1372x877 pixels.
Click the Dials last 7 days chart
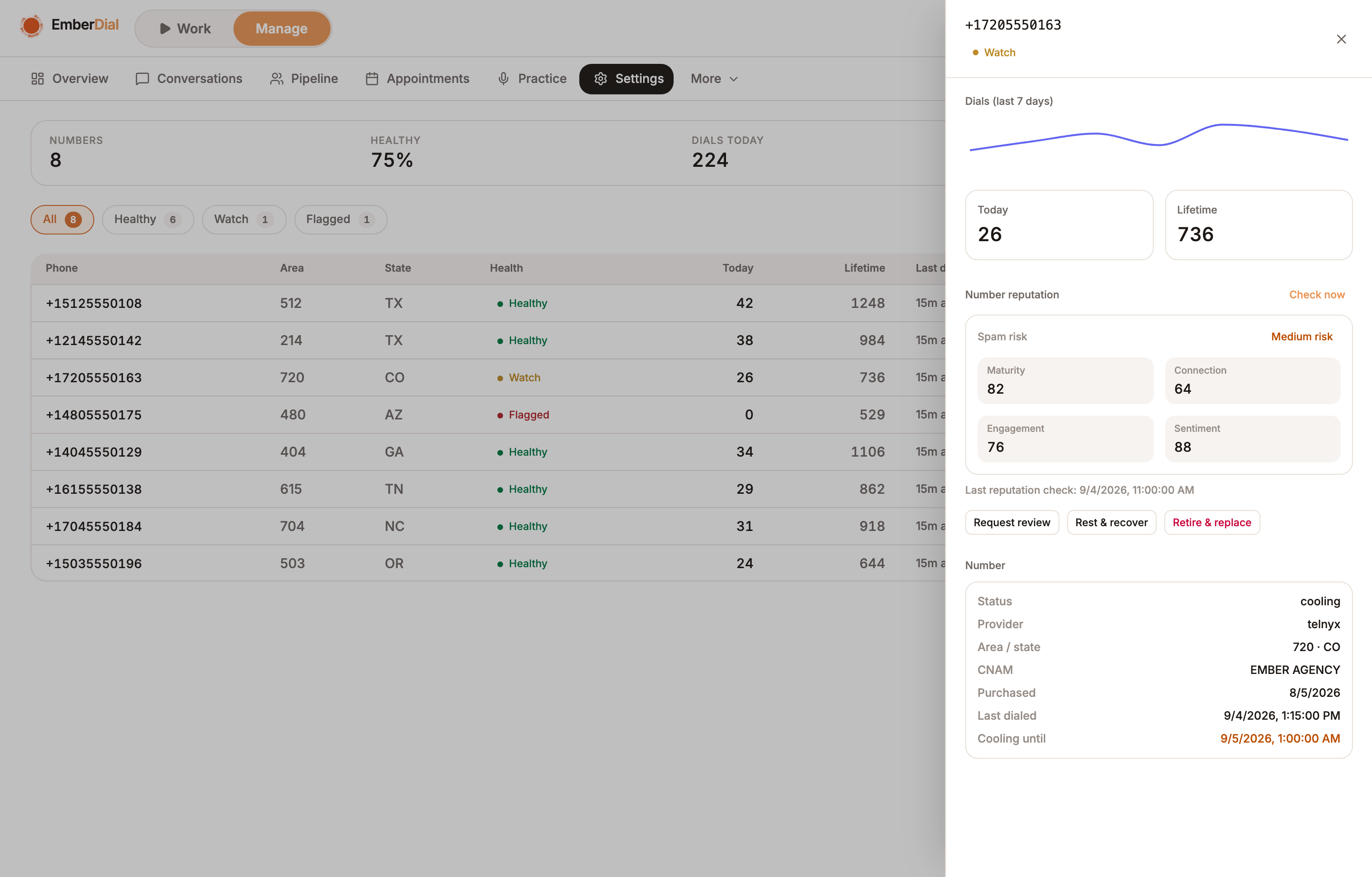[1158, 137]
